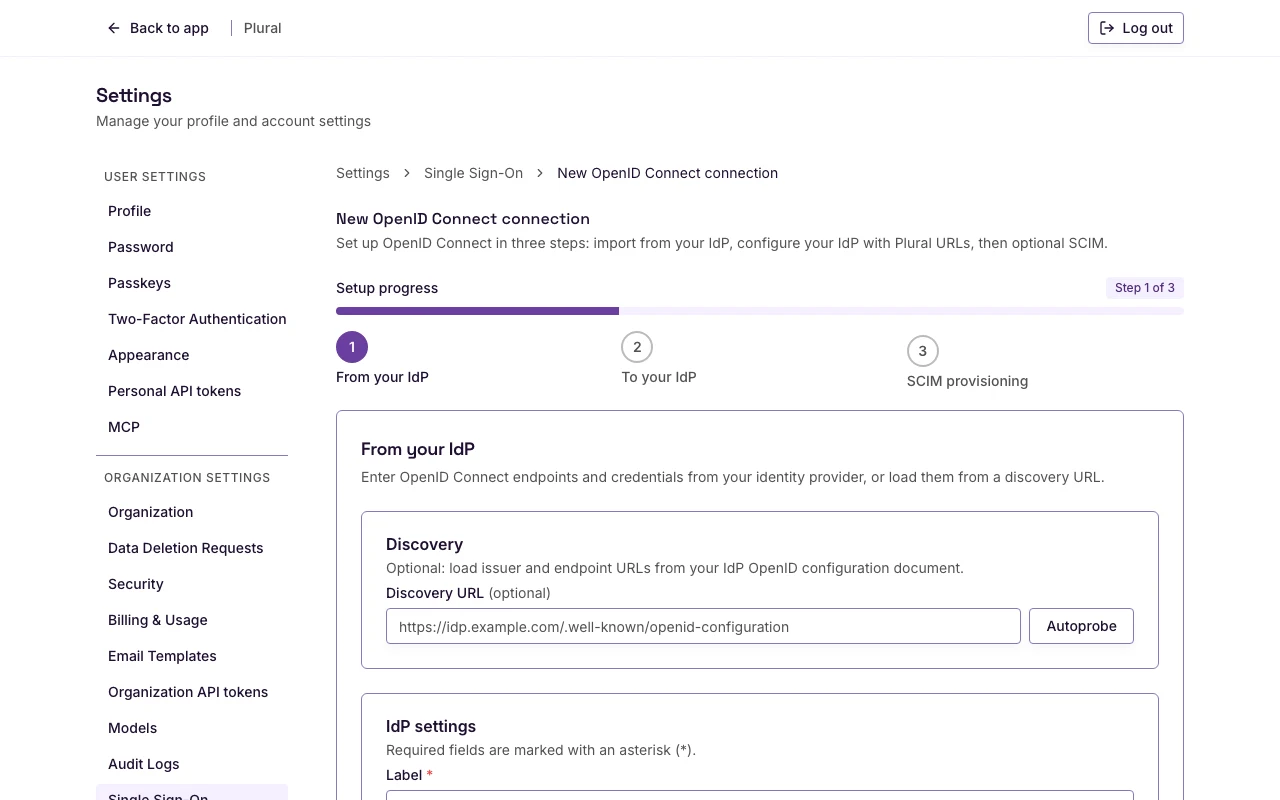This screenshot has height=800, width=1280.
Task: Click the IdP settings heading
Action: (x=431, y=726)
